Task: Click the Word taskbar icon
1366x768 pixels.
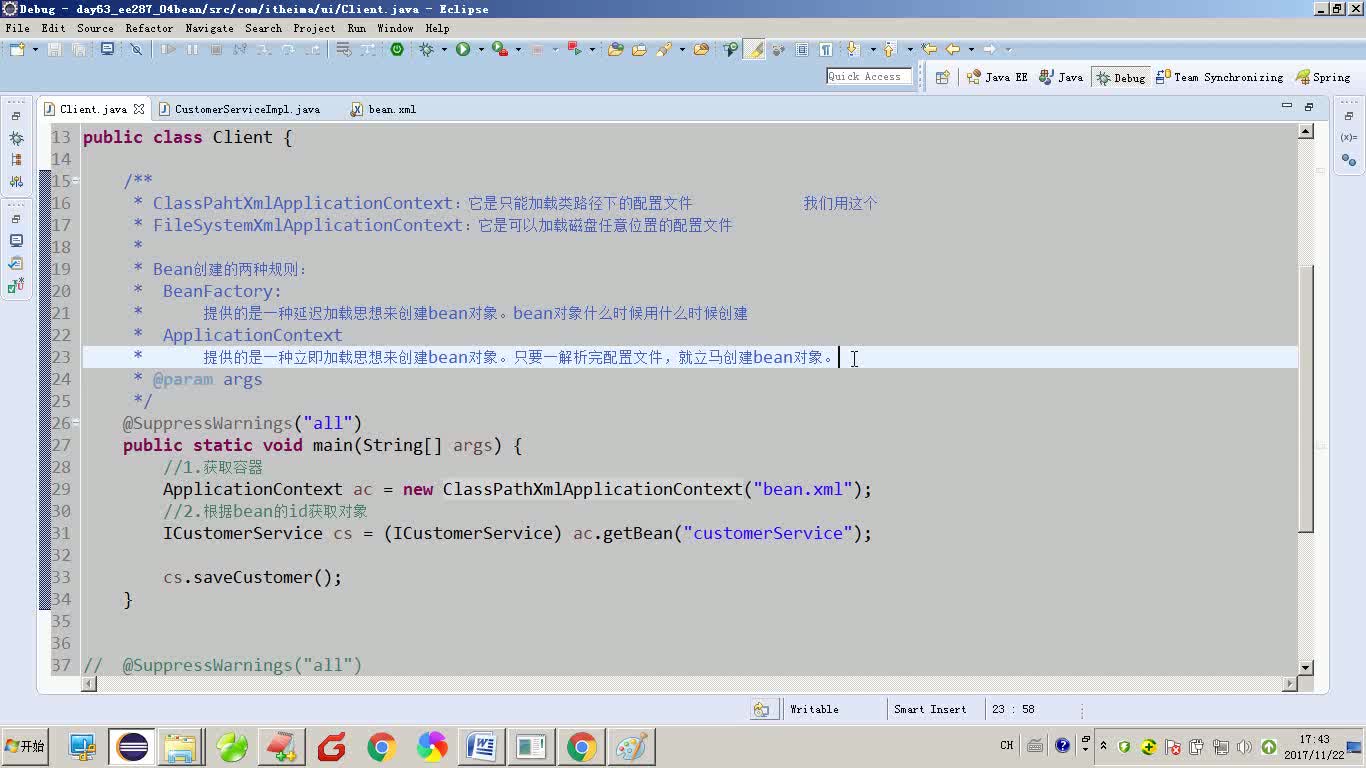Action: click(x=481, y=747)
